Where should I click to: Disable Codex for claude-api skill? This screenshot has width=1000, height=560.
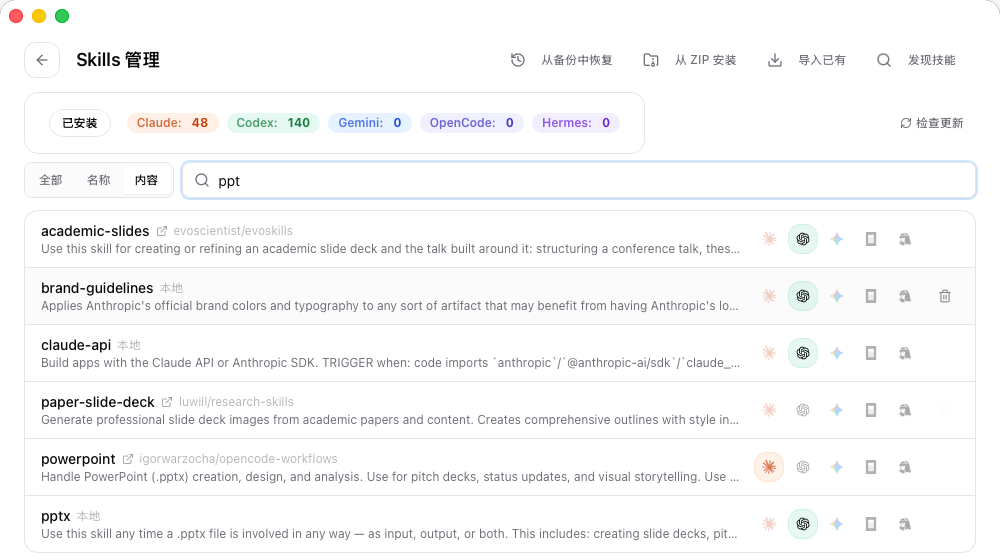(x=803, y=353)
